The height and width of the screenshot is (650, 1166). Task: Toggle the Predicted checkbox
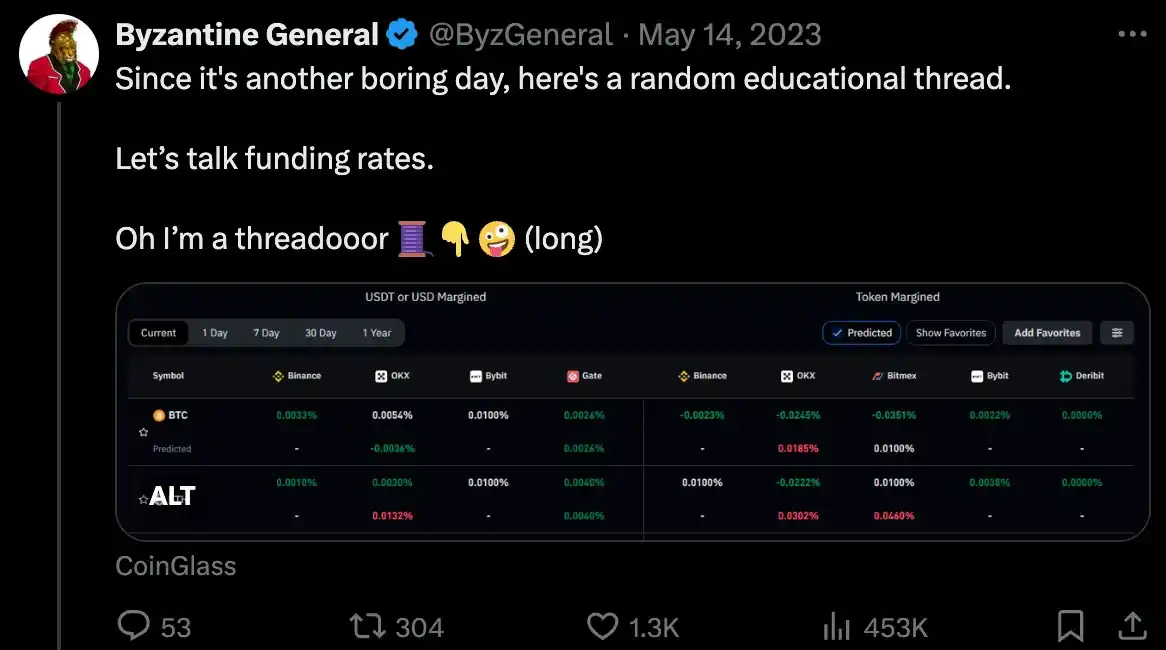(862, 333)
